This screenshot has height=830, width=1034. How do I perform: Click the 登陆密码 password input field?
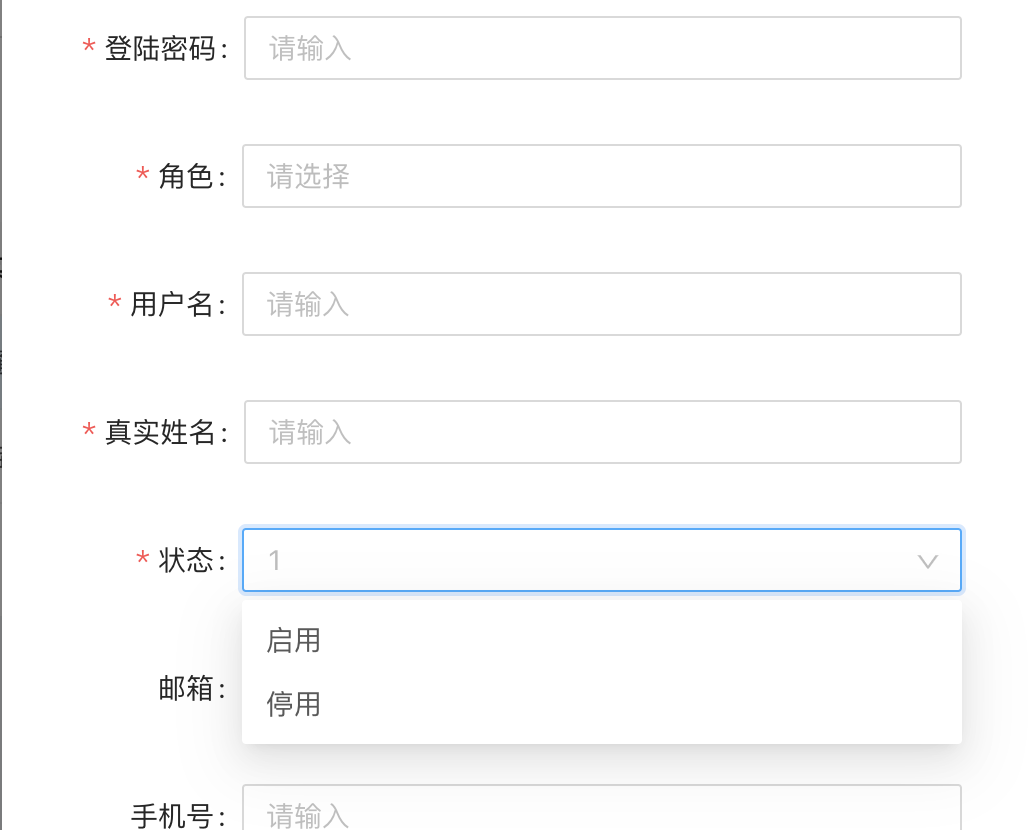click(x=602, y=47)
